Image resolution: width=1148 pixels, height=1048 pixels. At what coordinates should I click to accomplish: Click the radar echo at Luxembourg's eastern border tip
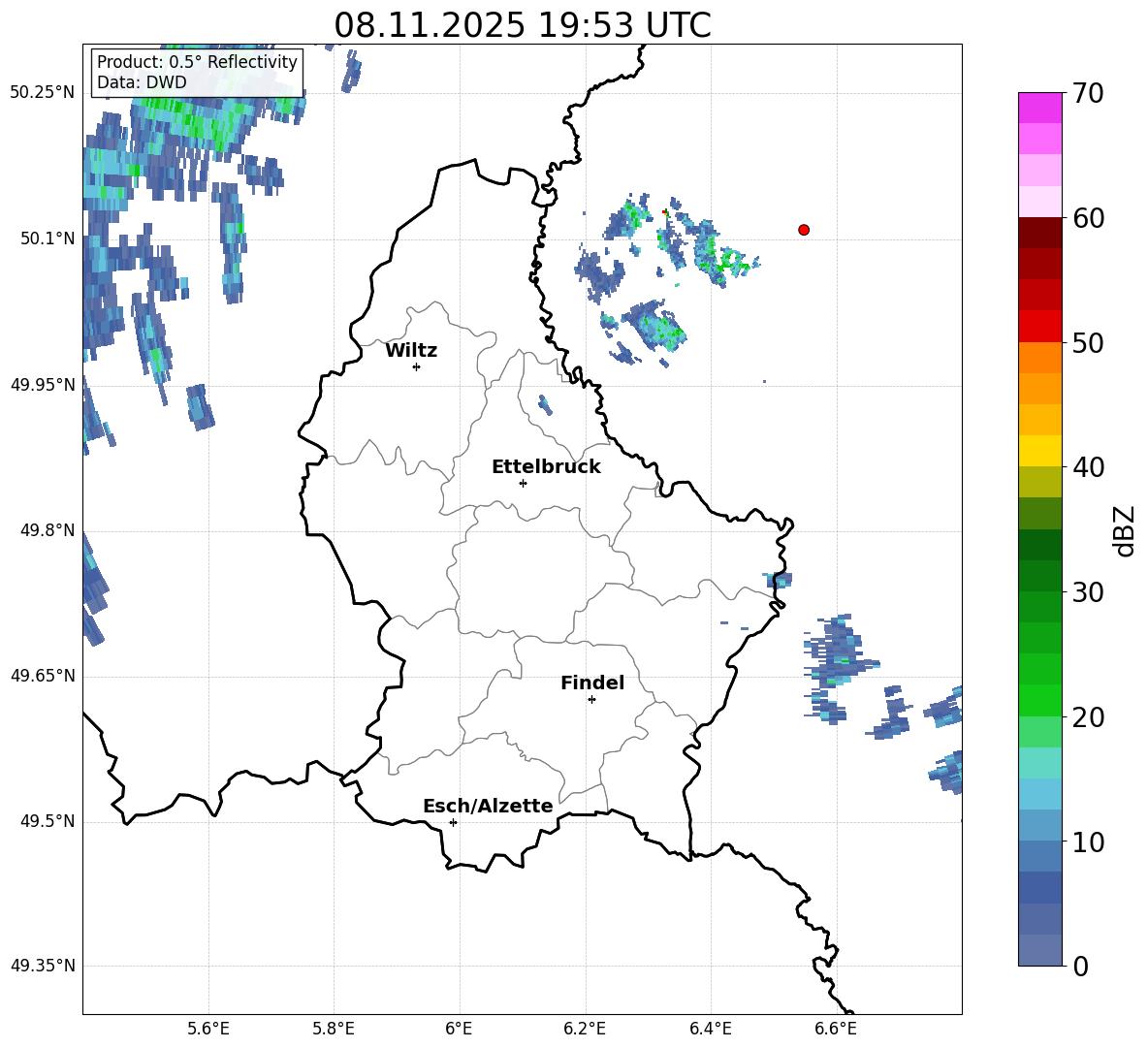point(779,580)
